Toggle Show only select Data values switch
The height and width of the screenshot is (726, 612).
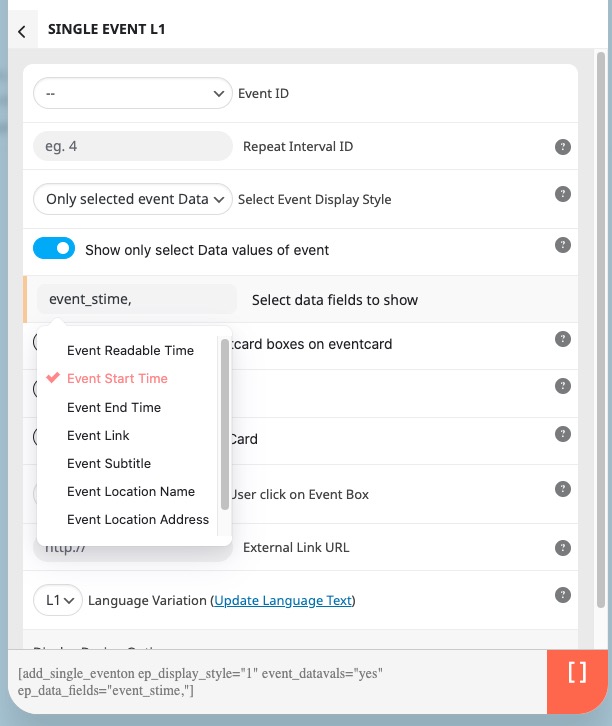[x=54, y=248]
